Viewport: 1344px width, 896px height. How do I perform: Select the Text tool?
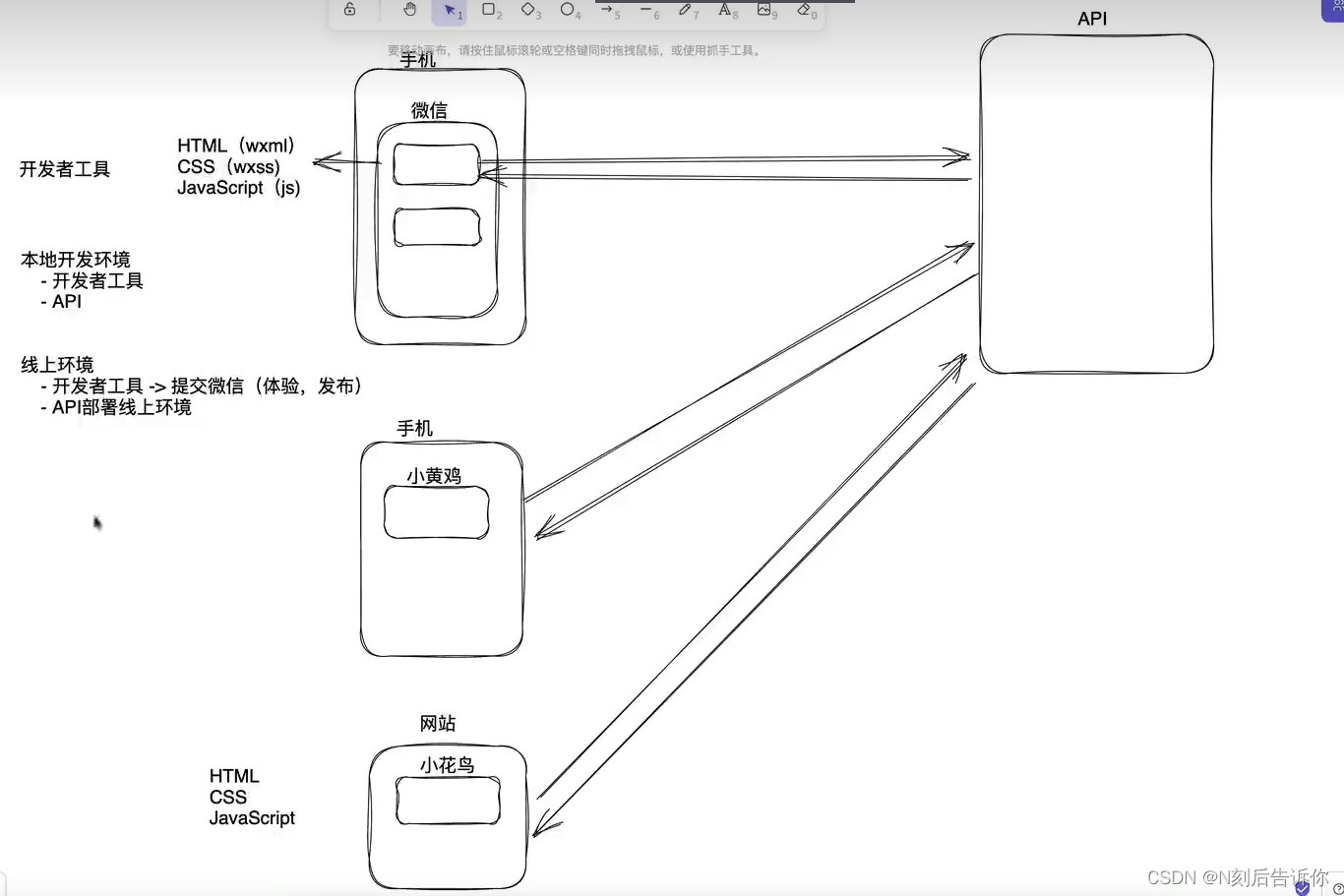coord(724,10)
